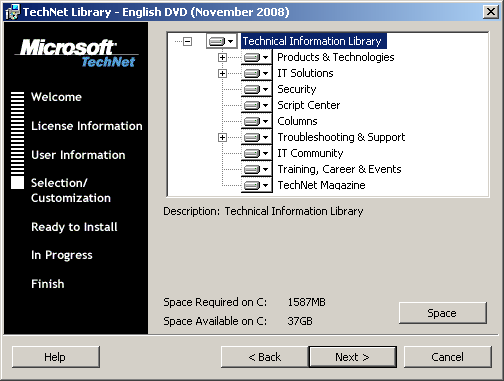Open drive icon dropdown beside IT Solutions

257,73
